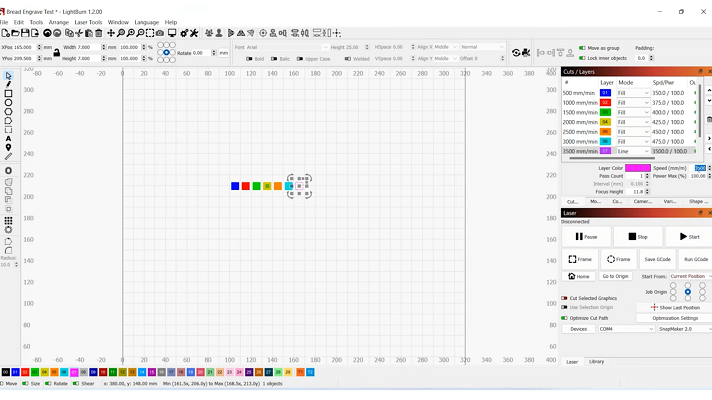The image size is (712, 400).
Task: Click the Offset Shapes tool
Action: coord(8,171)
